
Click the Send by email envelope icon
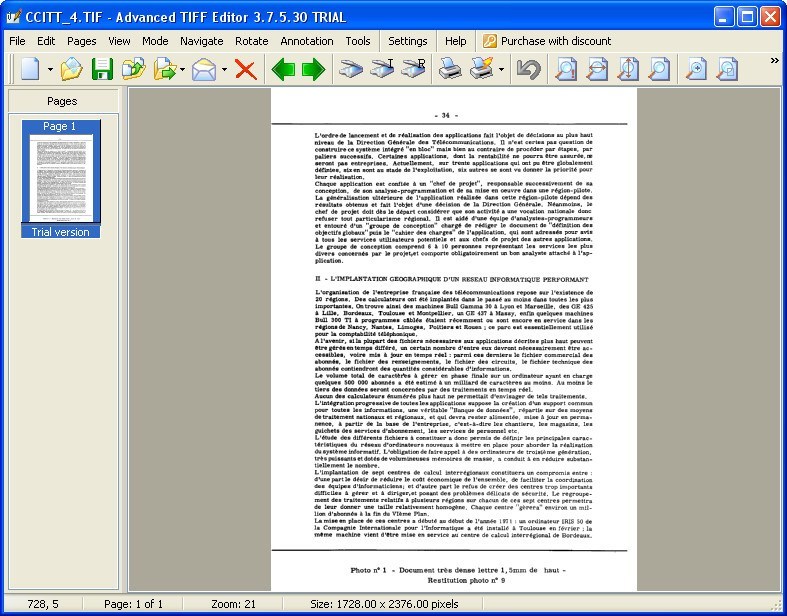pos(204,69)
